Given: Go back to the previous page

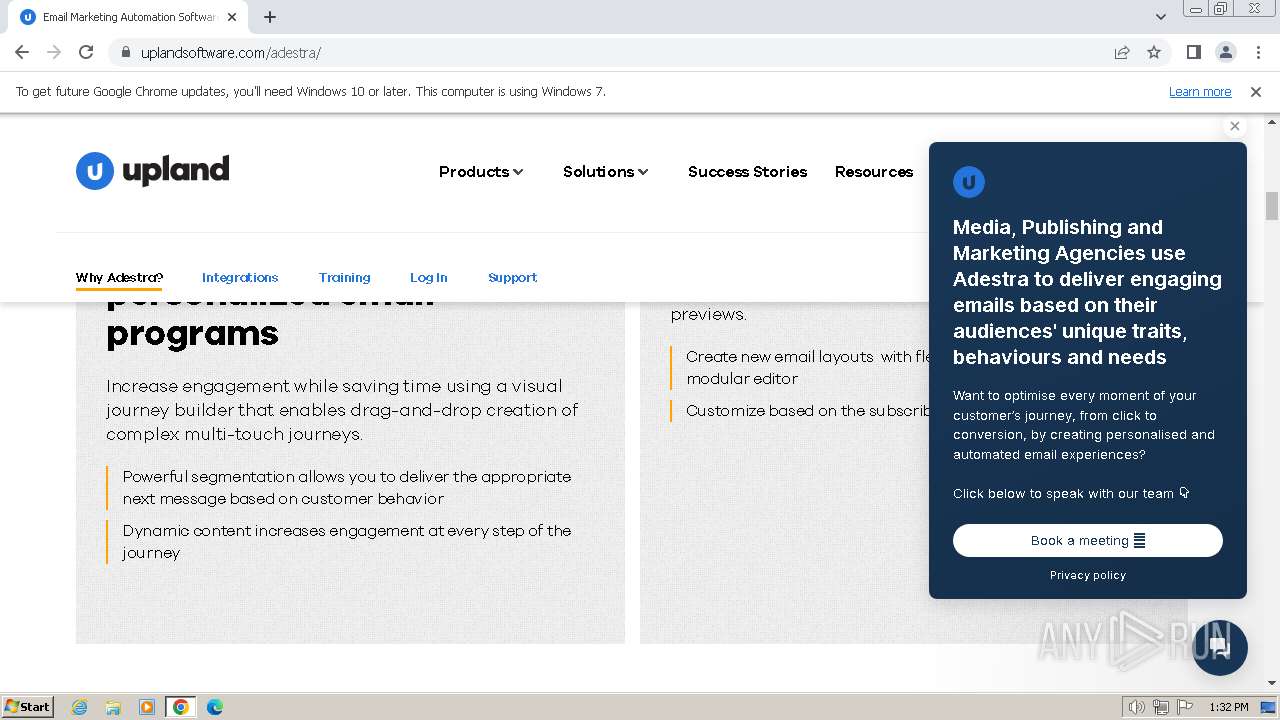Looking at the screenshot, I should tap(22, 52).
